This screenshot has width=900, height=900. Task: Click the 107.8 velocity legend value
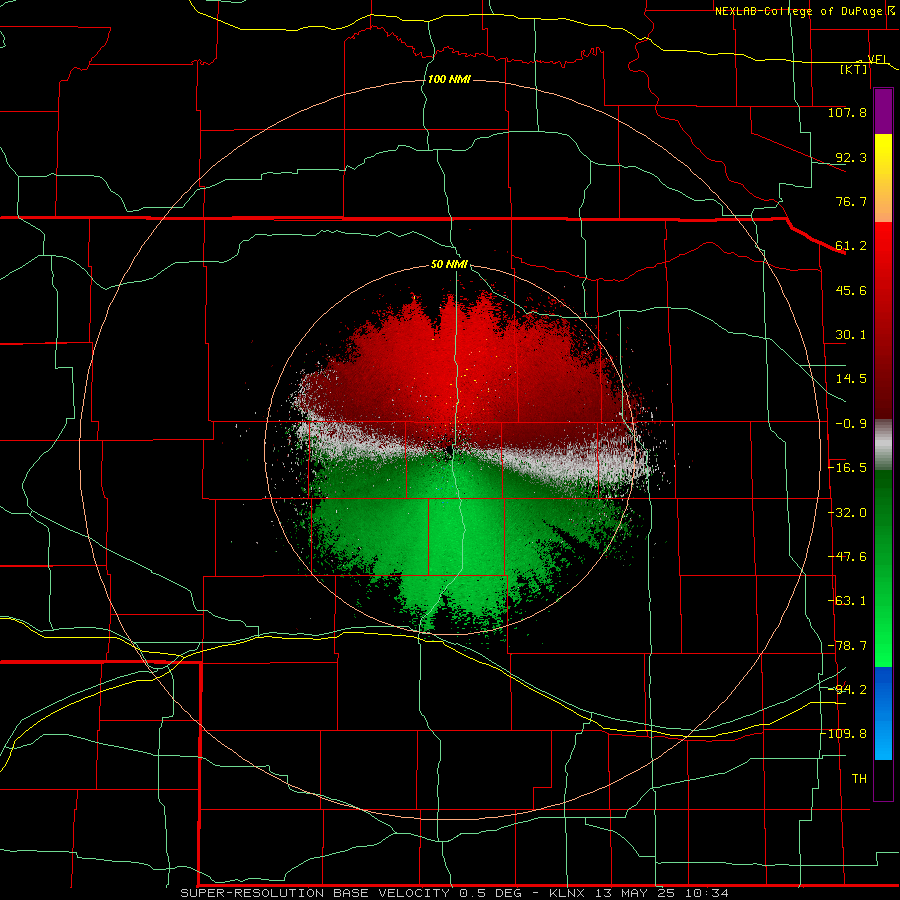tap(847, 112)
